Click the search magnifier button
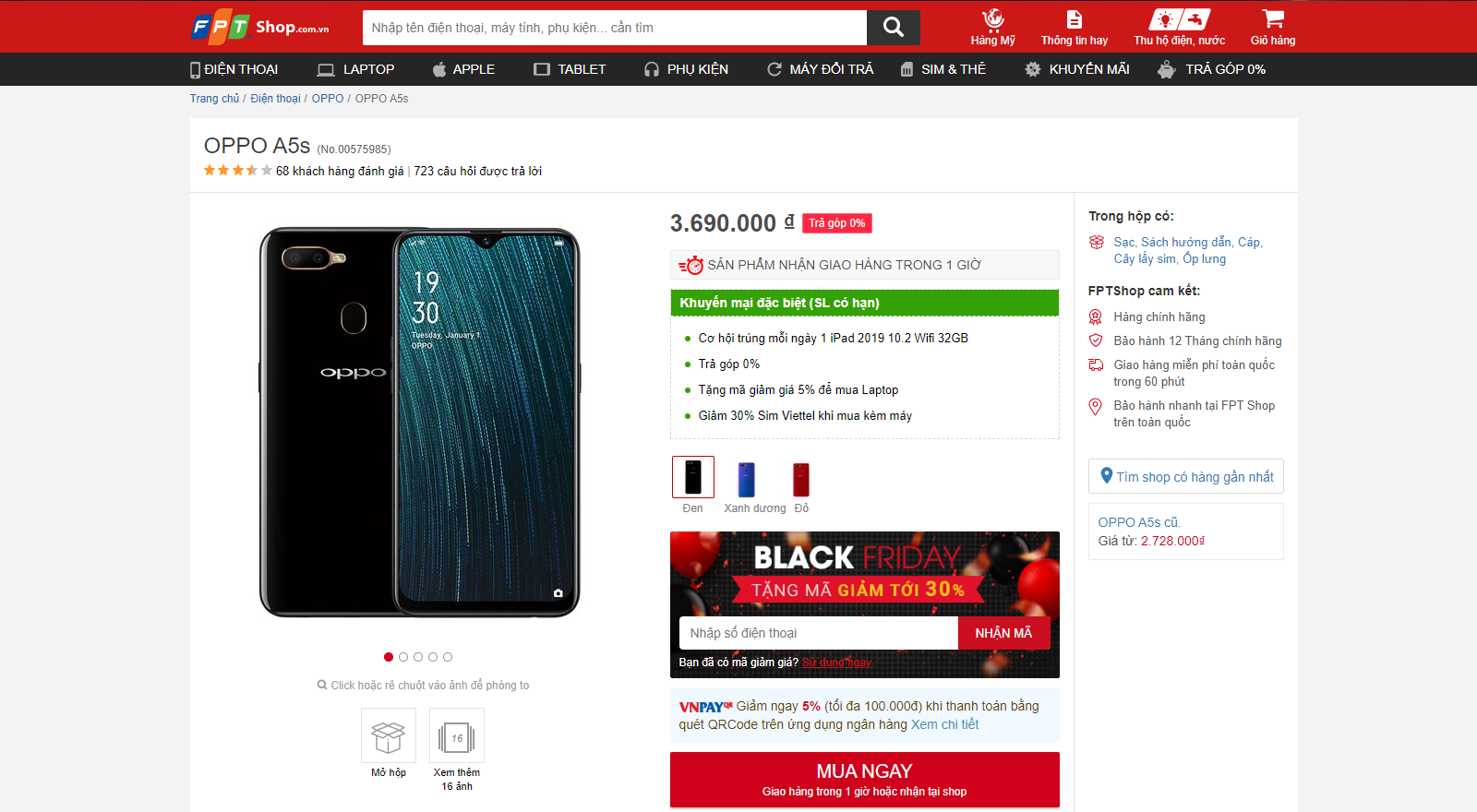Image resolution: width=1477 pixels, height=812 pixels. click(x=893, y=28)
